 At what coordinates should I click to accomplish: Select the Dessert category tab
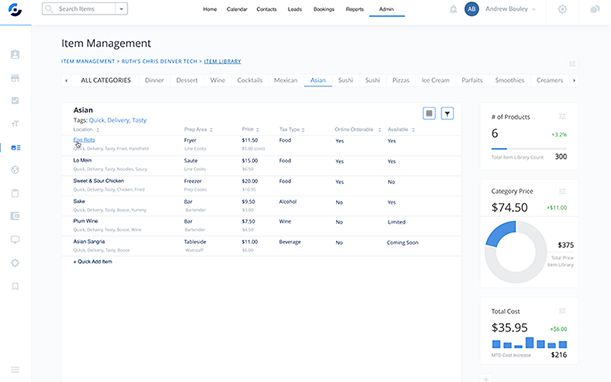(x=187, y=80)
